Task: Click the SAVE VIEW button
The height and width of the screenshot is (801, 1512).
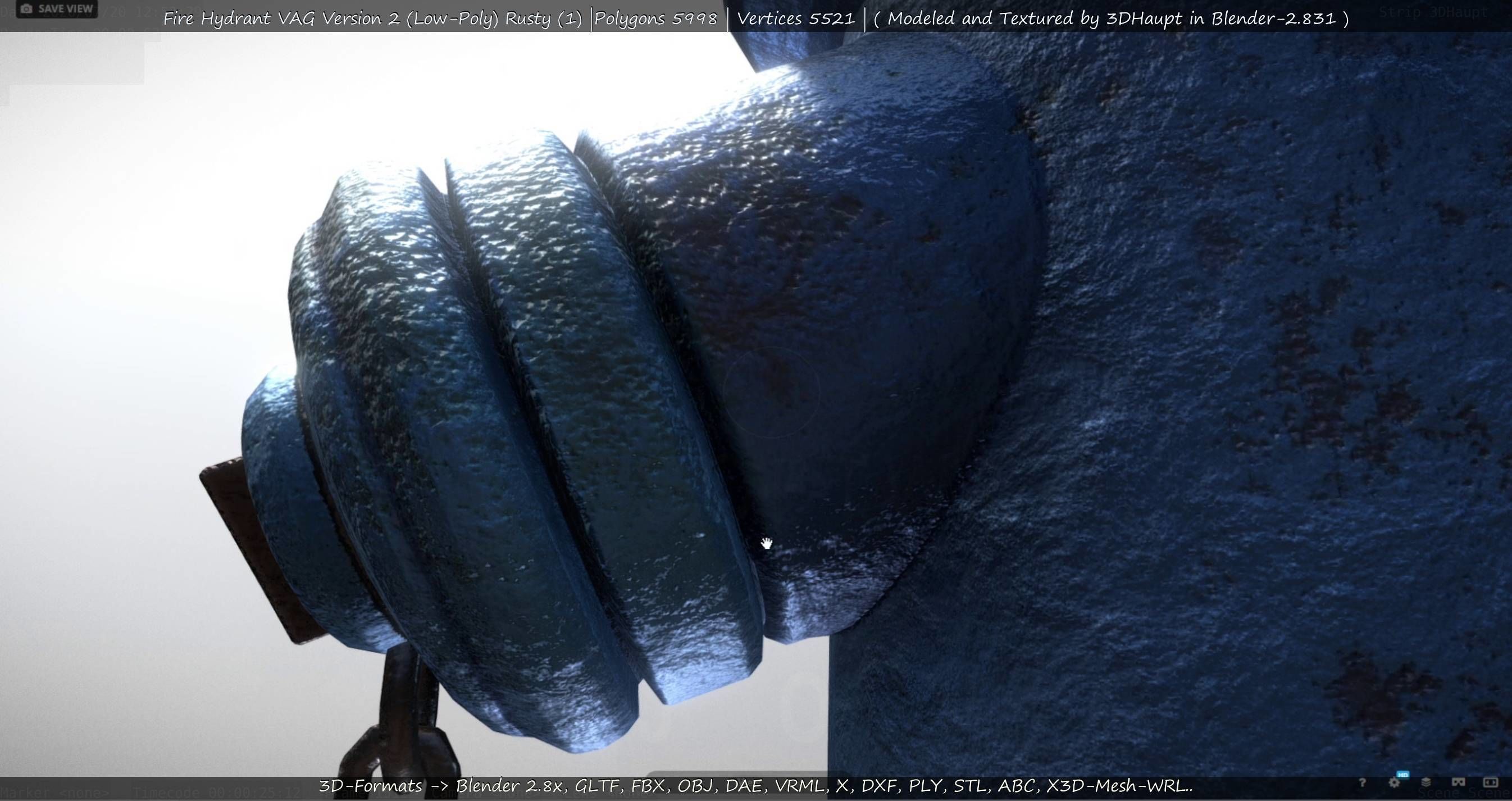Action: pos(56,9)
